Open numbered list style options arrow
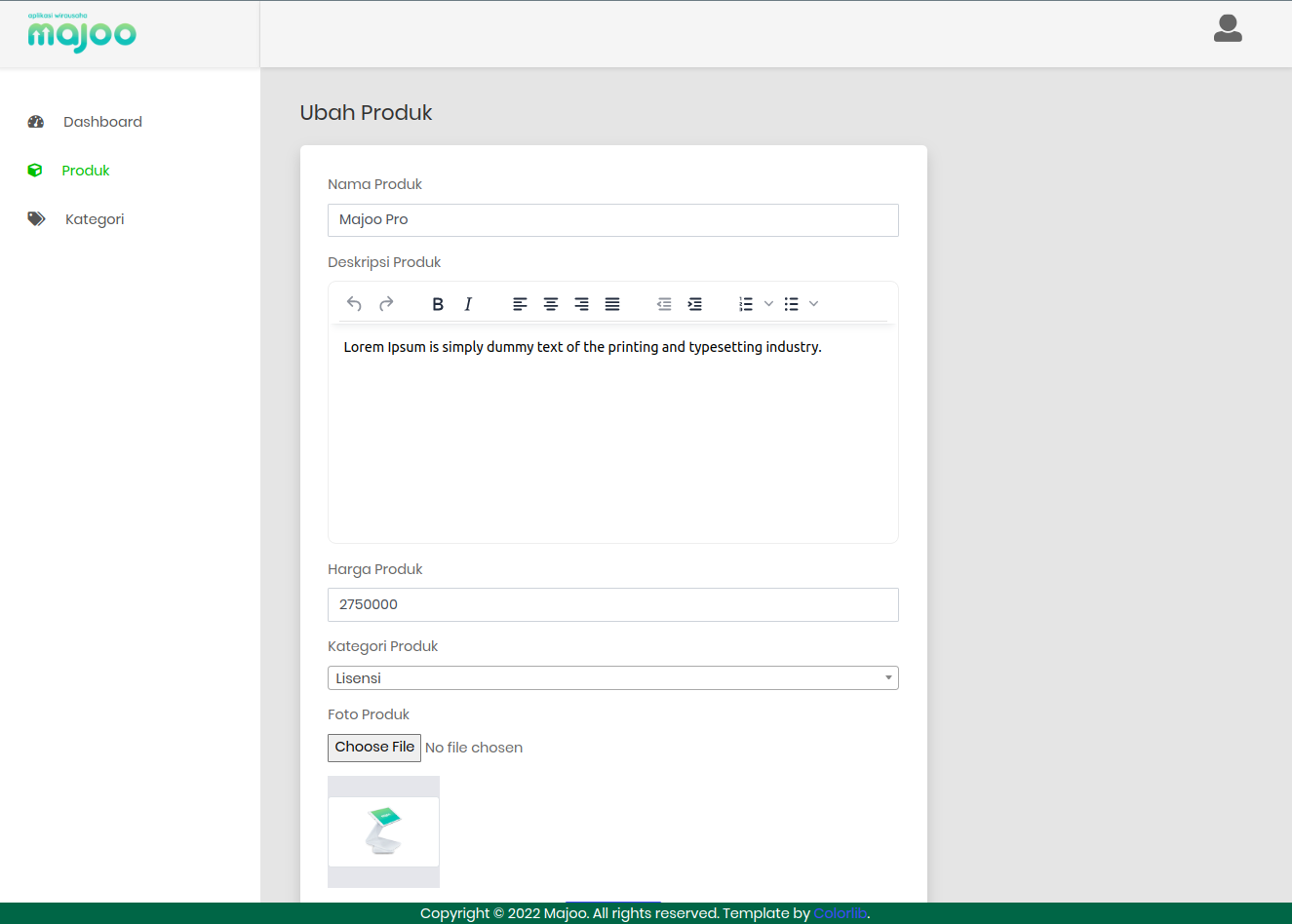The image size is (1292, 924). click(768, 304)
